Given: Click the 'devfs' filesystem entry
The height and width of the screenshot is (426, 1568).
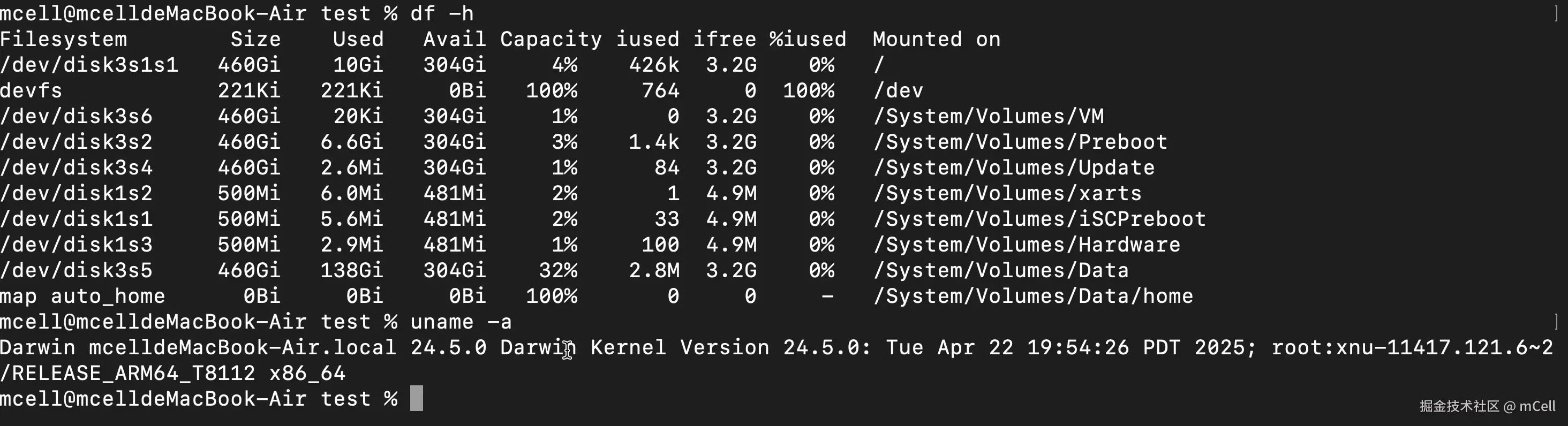Looking at the screenshot, I should coord(32,90).
